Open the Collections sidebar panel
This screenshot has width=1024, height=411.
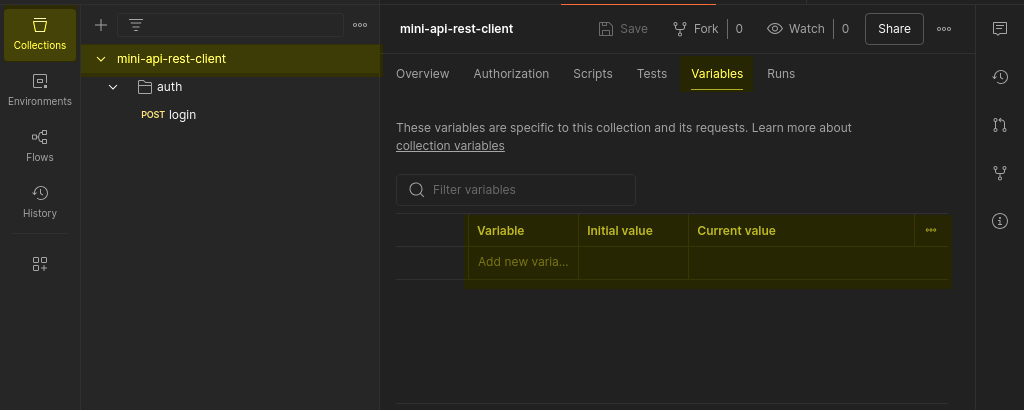tap(40, 34)
